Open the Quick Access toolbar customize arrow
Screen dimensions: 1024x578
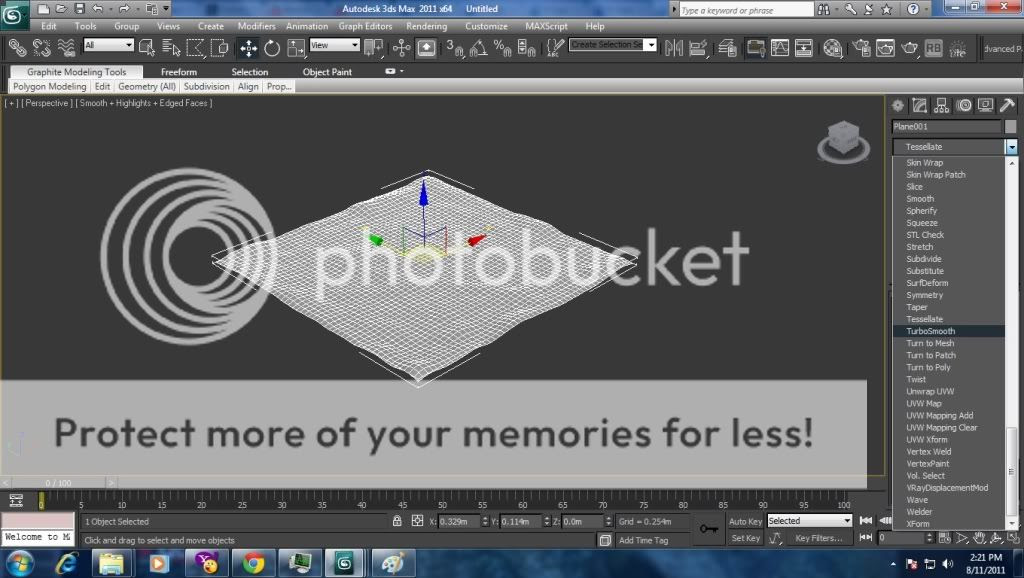166,8
